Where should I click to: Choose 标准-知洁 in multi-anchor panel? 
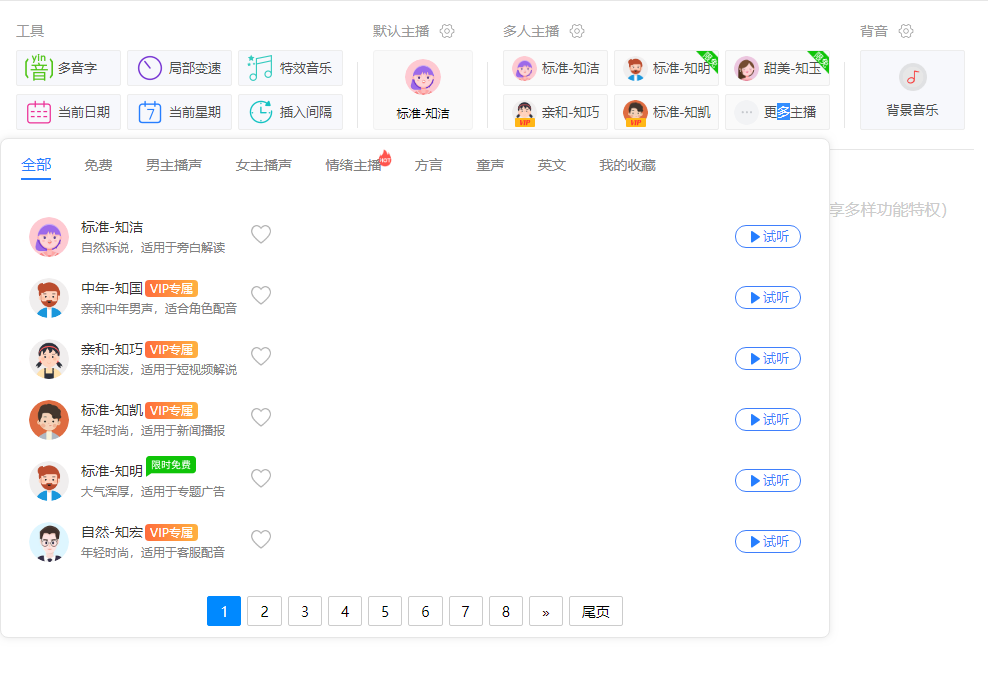pyautogui.click(x=555, y=68)
